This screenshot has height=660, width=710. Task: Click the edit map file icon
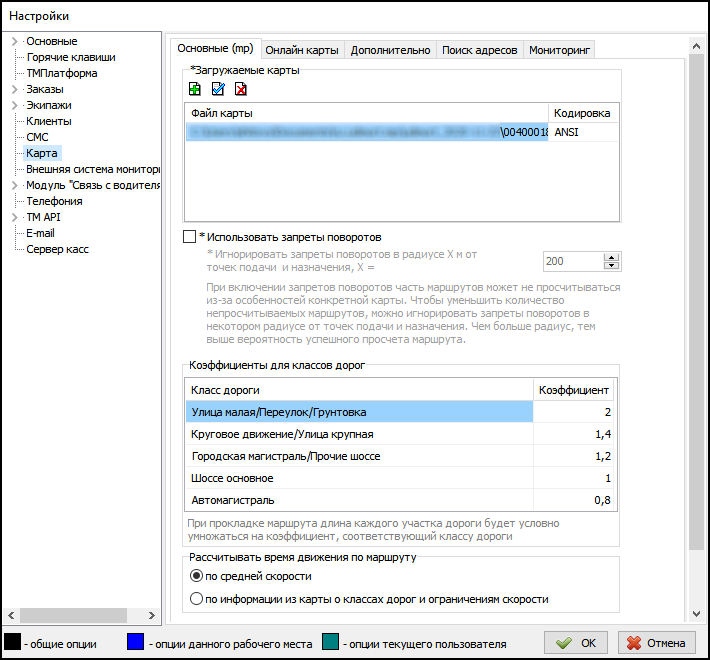(x=218, y=89)
